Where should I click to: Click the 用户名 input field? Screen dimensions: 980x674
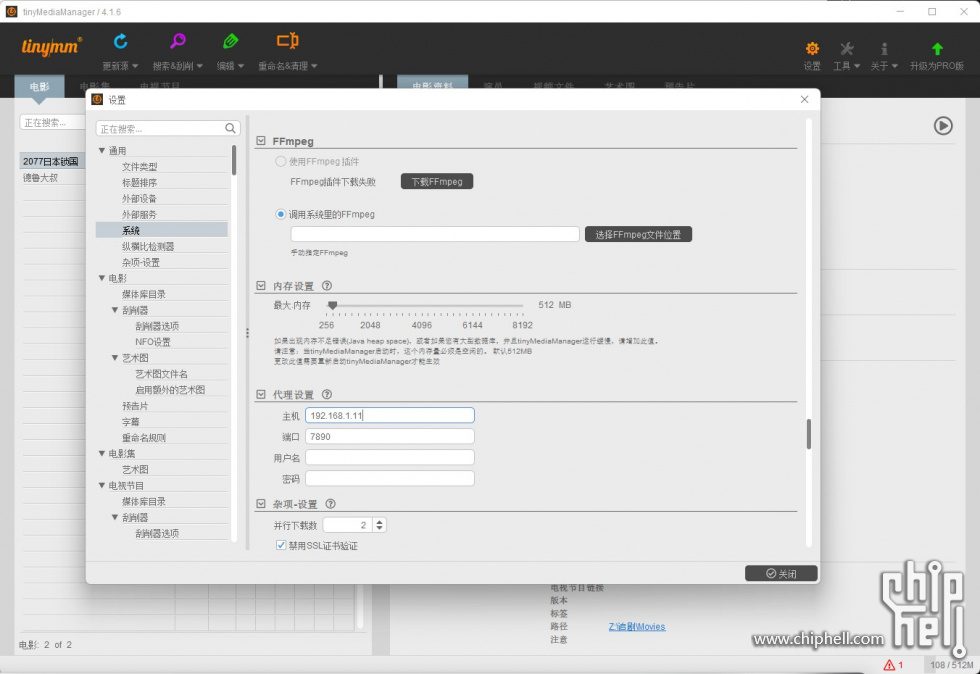390,458
